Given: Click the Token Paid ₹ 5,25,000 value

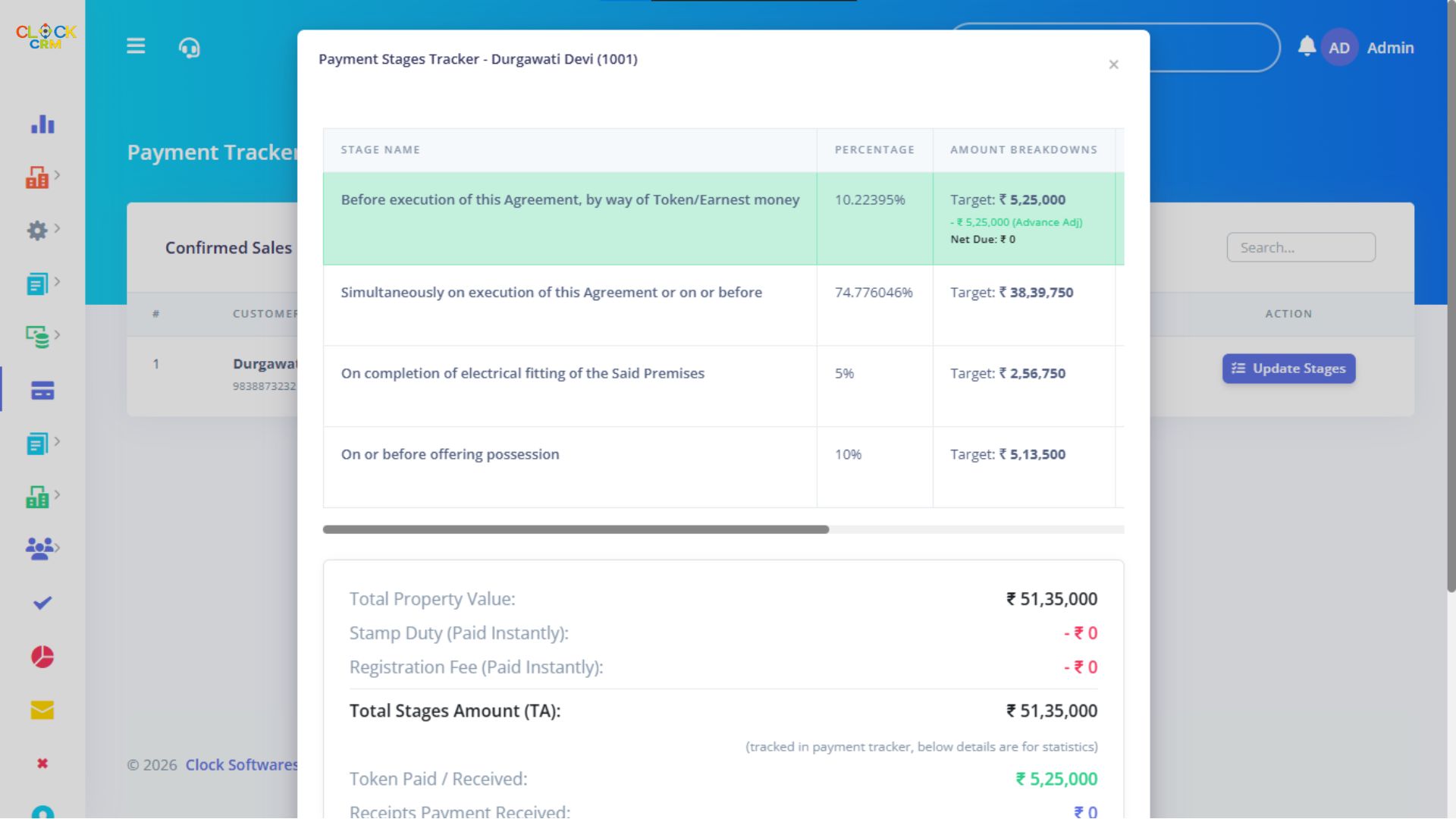Looking at the screenshot, I should tap(1056, 779).
